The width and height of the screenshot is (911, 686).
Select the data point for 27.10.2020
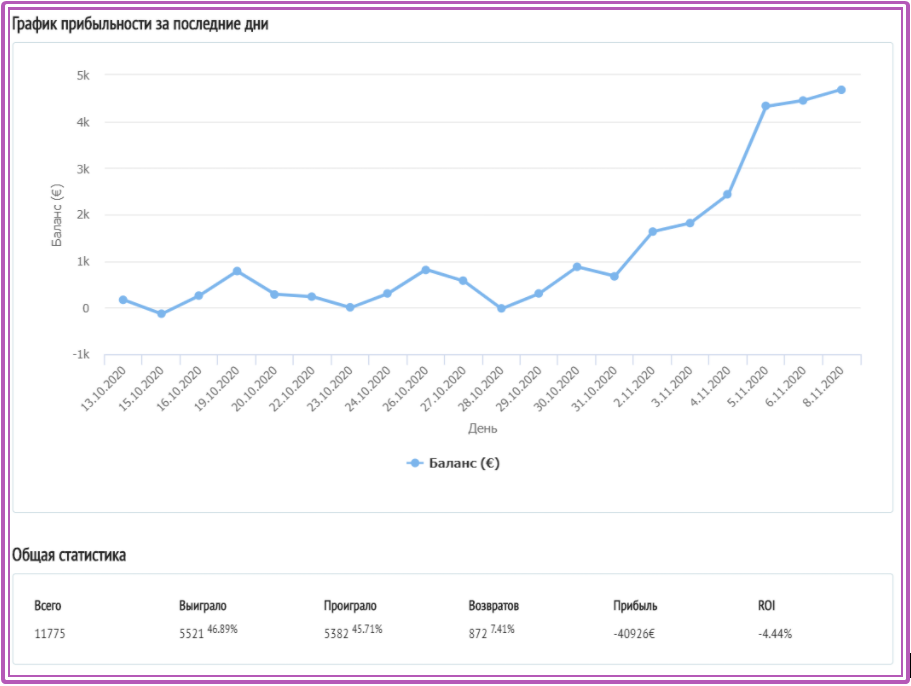click(463, 281)
